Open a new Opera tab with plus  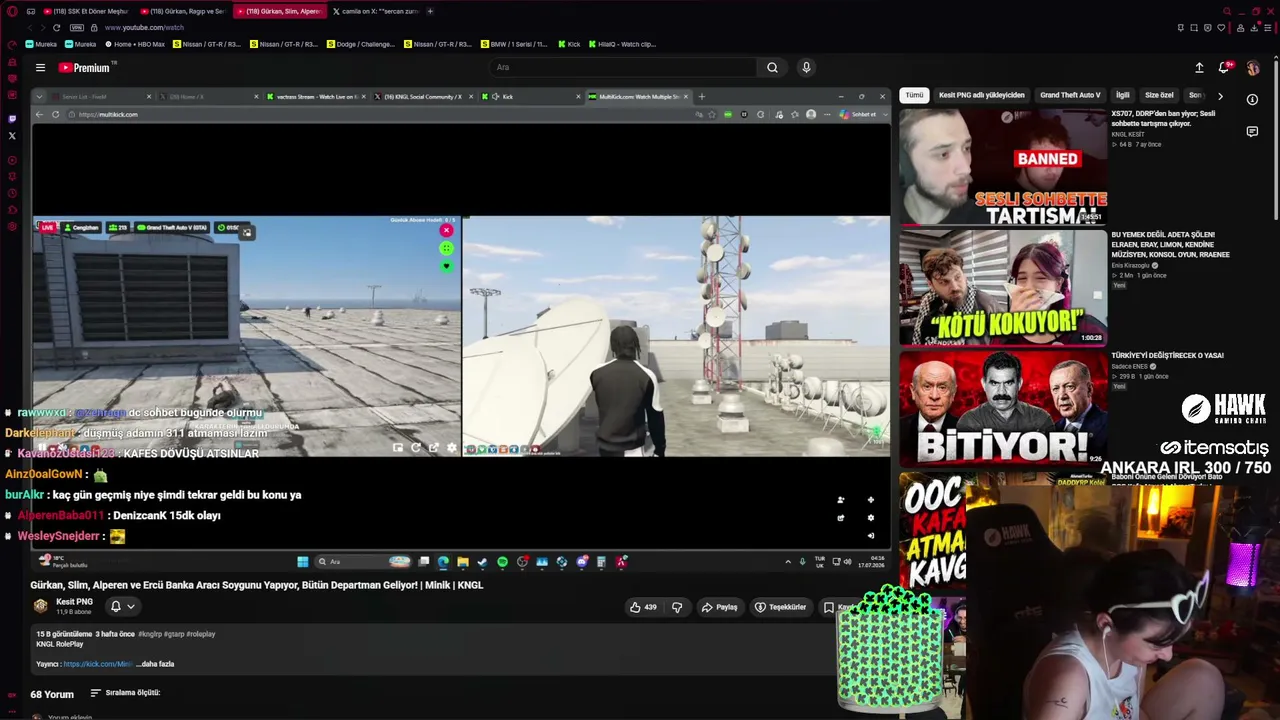tap(430, 11)
